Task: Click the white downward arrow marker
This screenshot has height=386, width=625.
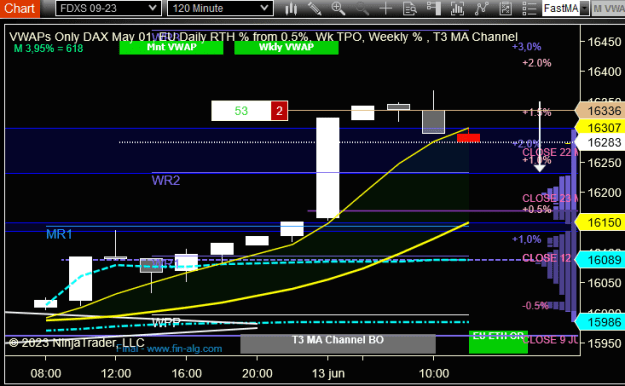Action: pos(540,137)
